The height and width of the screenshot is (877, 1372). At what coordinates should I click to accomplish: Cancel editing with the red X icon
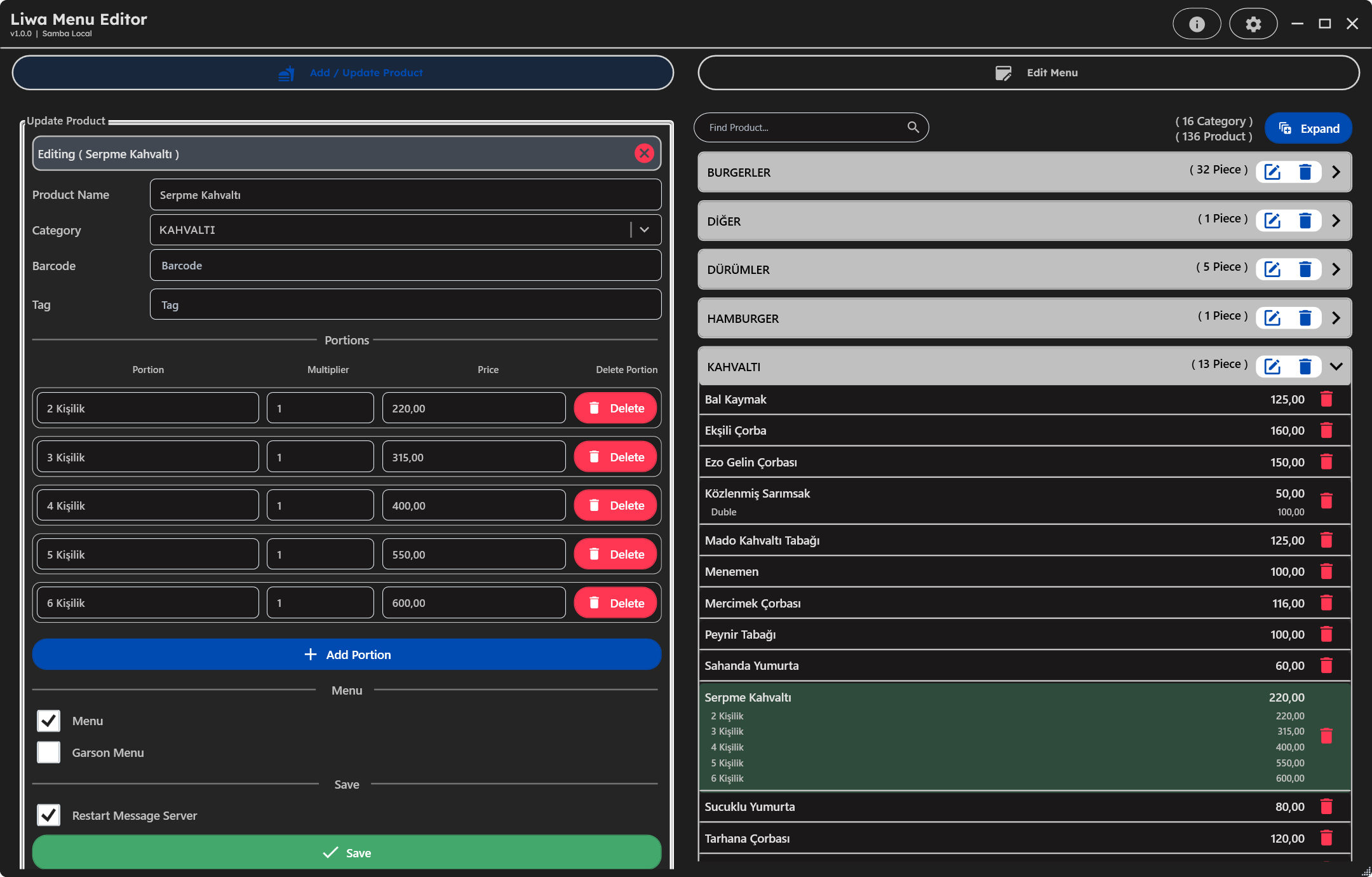644,153
